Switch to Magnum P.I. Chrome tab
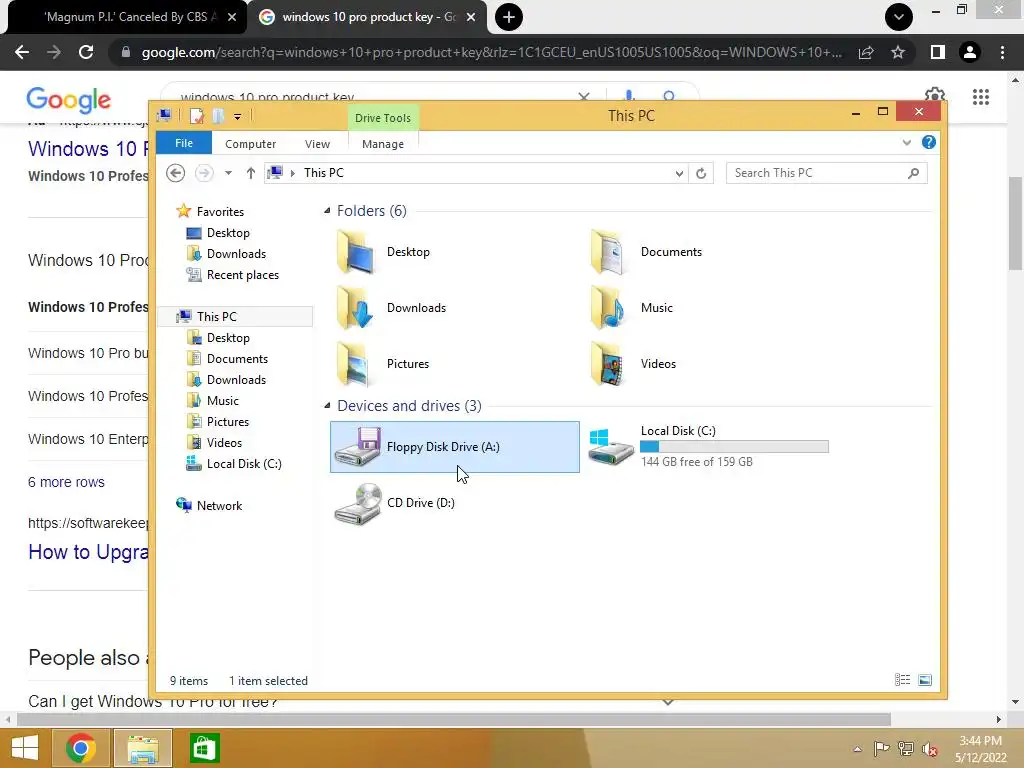Viewport: 1024px width, 768px height. coord(126,17)
